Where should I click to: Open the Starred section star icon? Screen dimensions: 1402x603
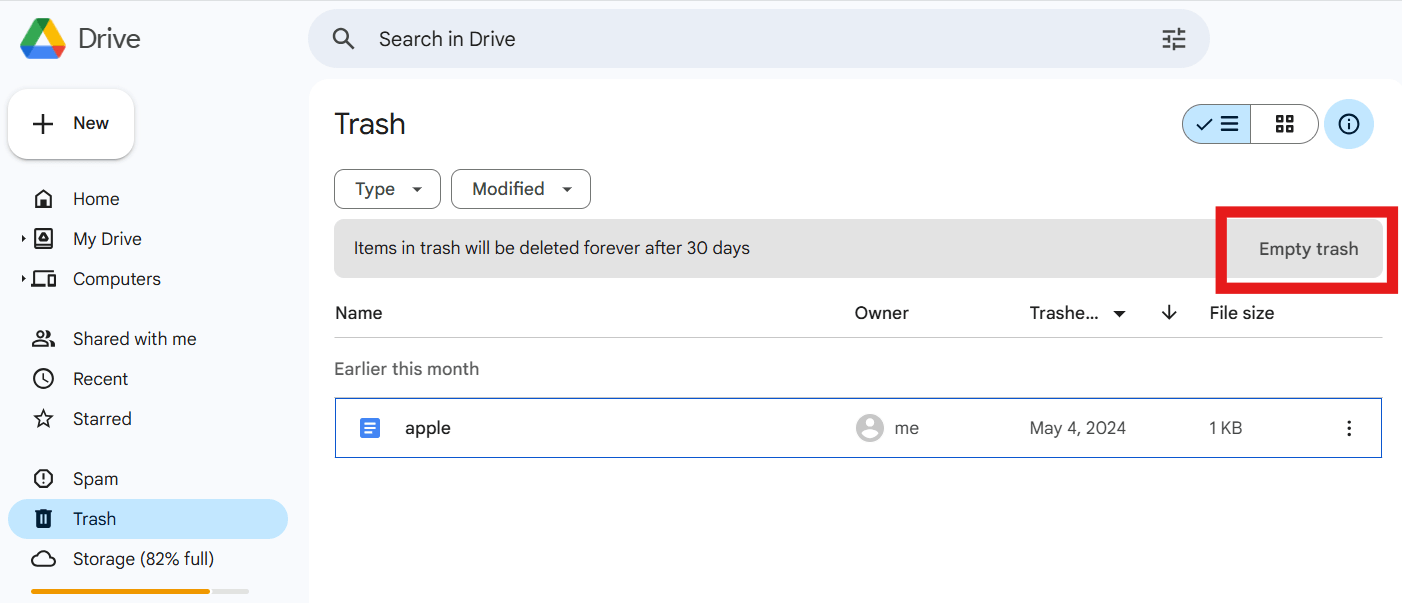tap(44, 418)
